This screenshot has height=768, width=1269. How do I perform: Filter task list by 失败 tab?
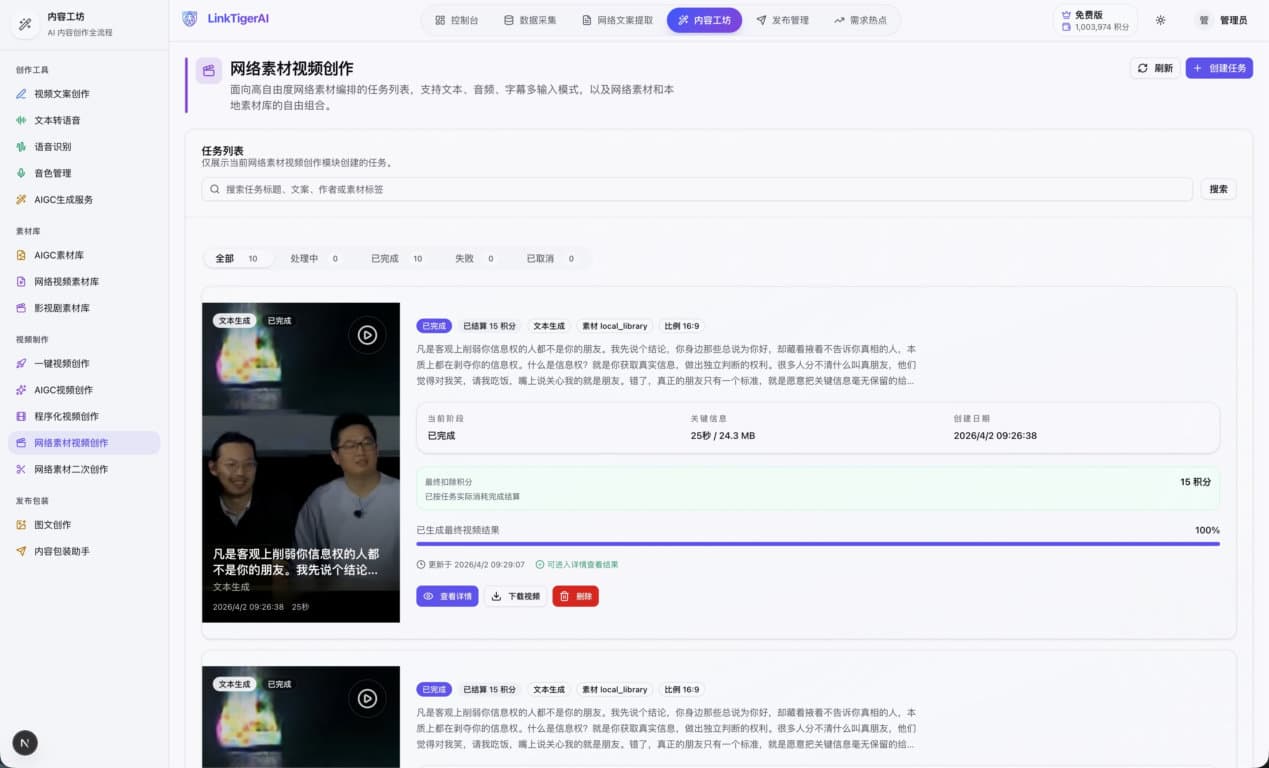click(x=474, y=259)
